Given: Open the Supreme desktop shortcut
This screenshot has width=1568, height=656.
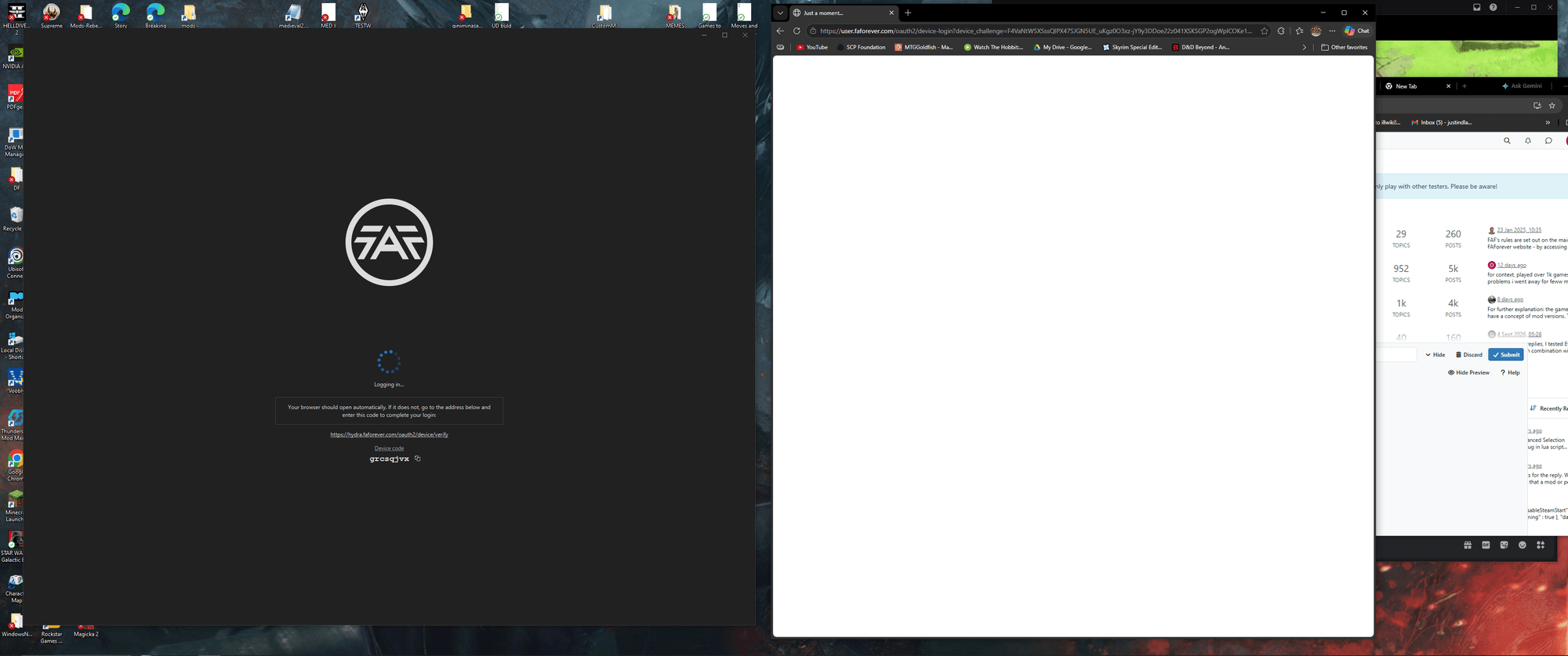Looking at the screenshot, I should tap(52, 16).
